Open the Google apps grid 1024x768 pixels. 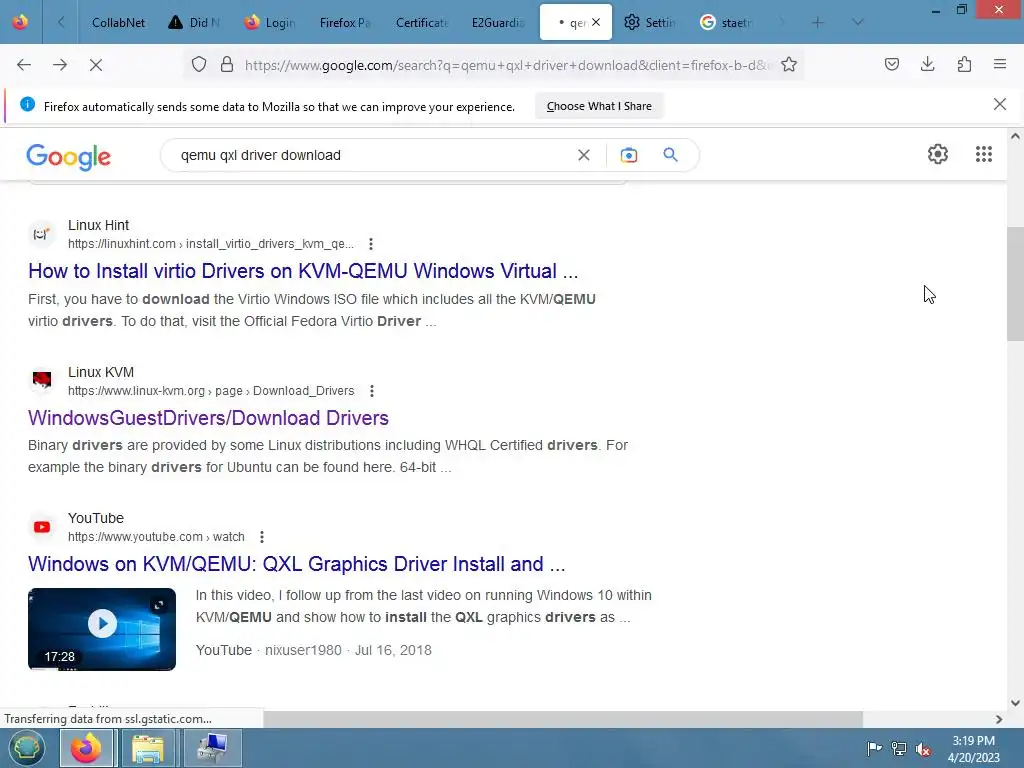tap(984, 154)
